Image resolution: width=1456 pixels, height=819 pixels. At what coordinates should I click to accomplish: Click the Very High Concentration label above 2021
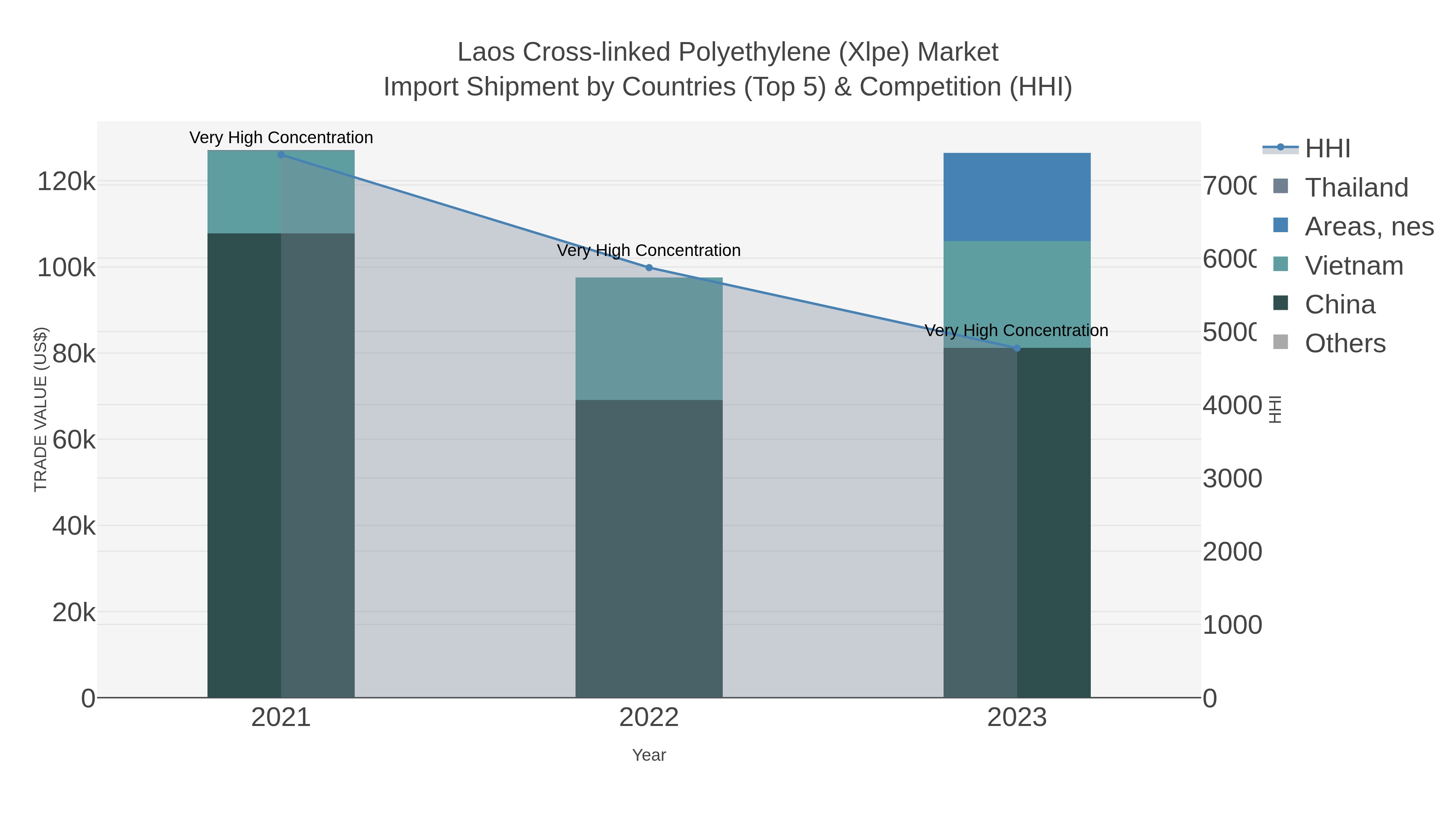[x=281, y=138]
